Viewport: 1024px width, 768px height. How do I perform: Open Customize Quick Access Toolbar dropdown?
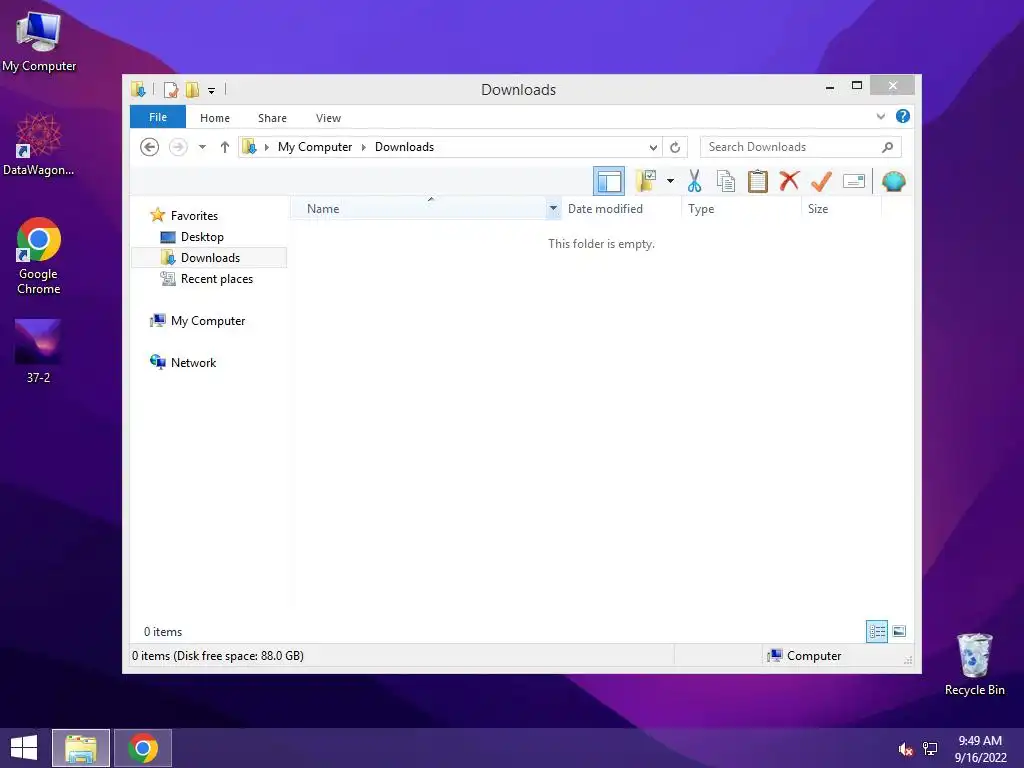click(212, 90)
